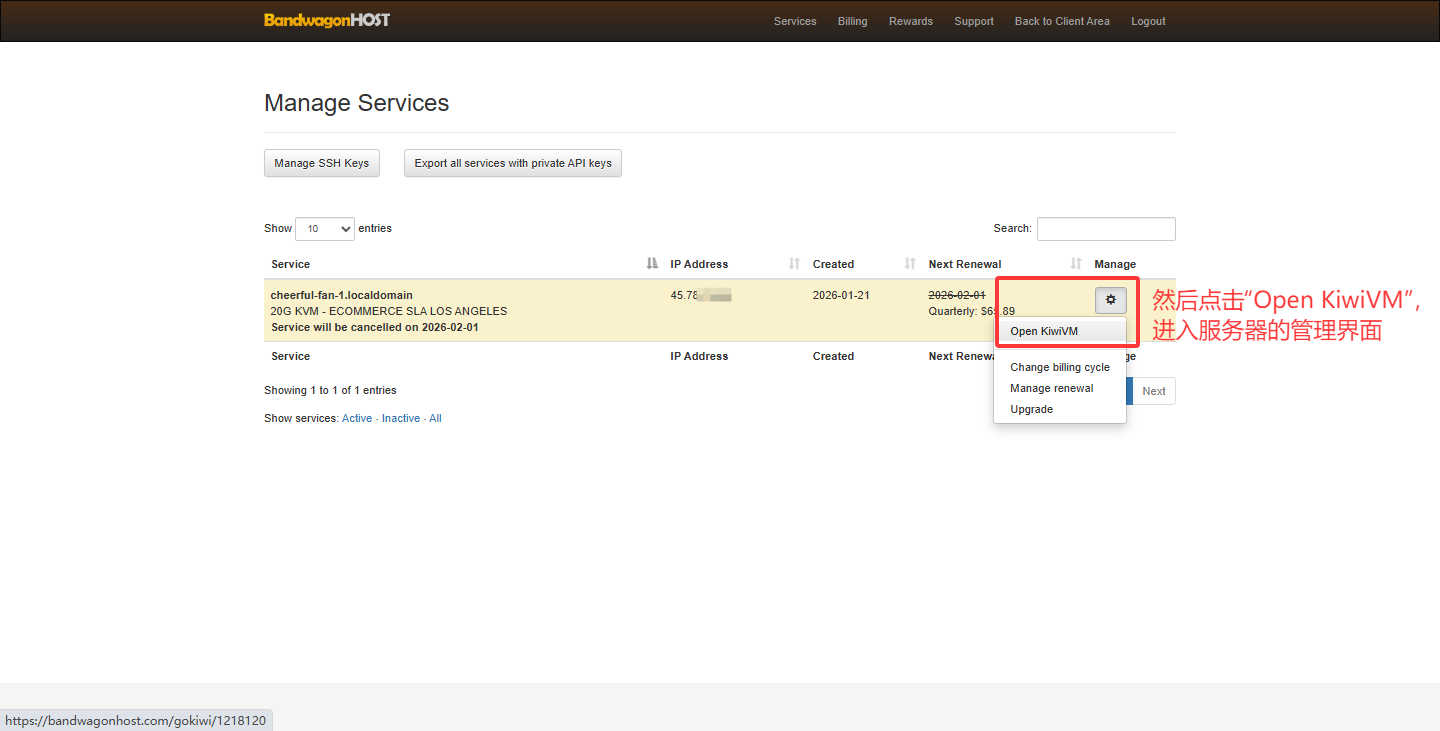Viewport: 1440px width, 731px height.
Task: Open Support from the navigation bar
Action: pyautogui.click(x=973, y=21)
